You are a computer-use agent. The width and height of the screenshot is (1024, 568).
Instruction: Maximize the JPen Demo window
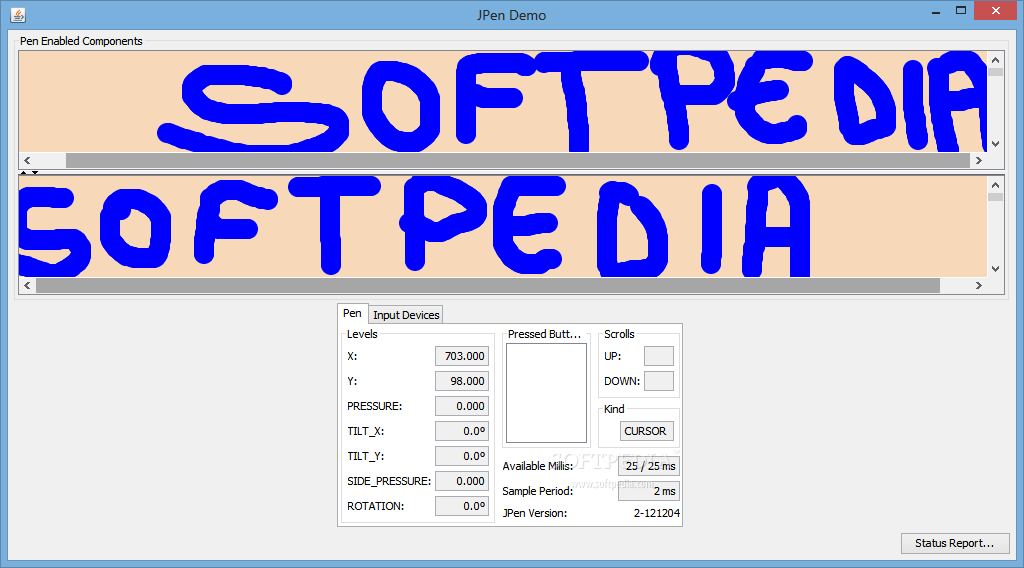[x=961, y=10]
